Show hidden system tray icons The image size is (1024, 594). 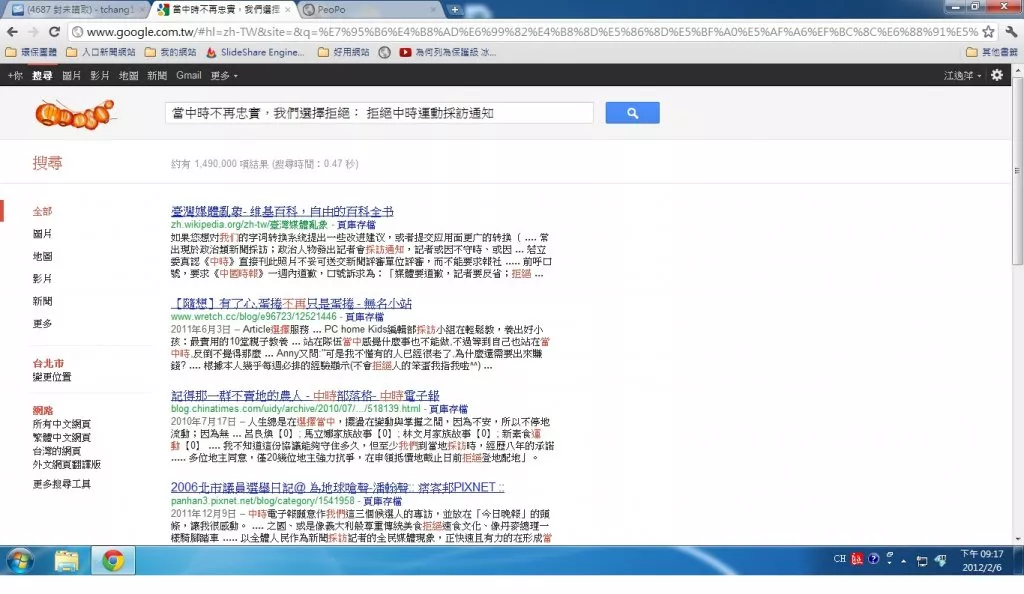pyautogui.click(x=904, y=561)
